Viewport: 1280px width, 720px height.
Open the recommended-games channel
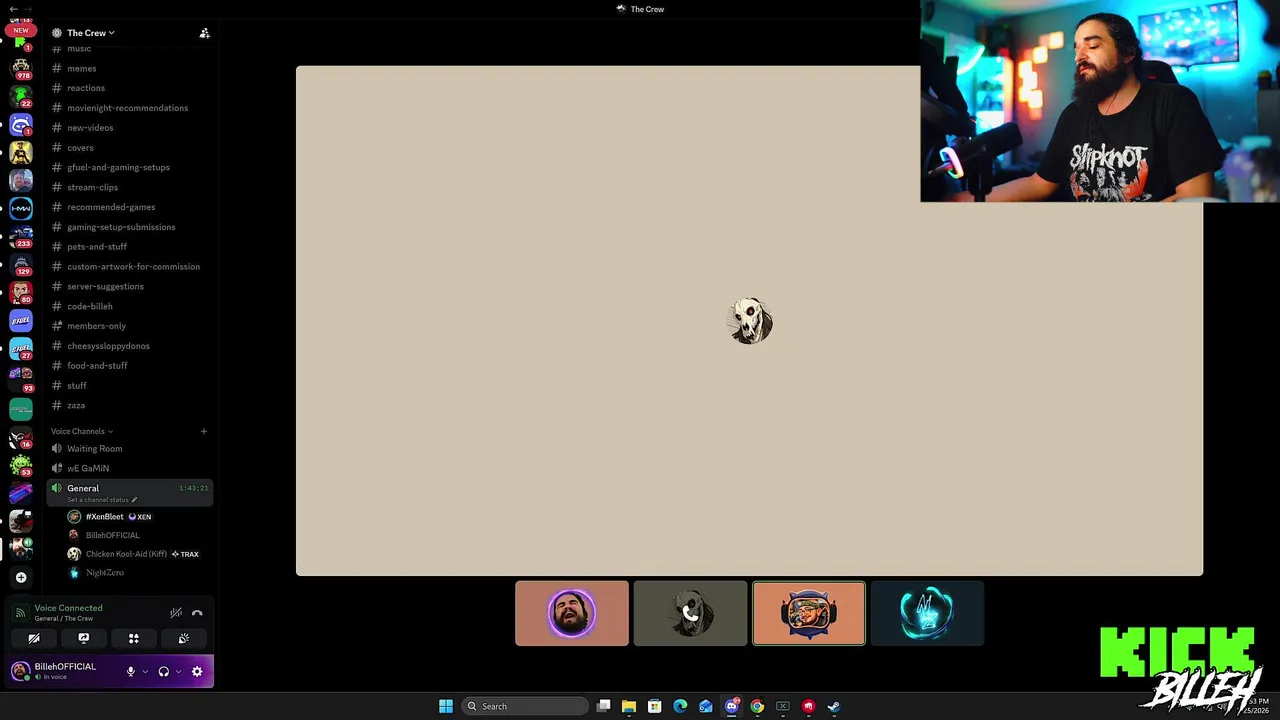click(130, 207)
